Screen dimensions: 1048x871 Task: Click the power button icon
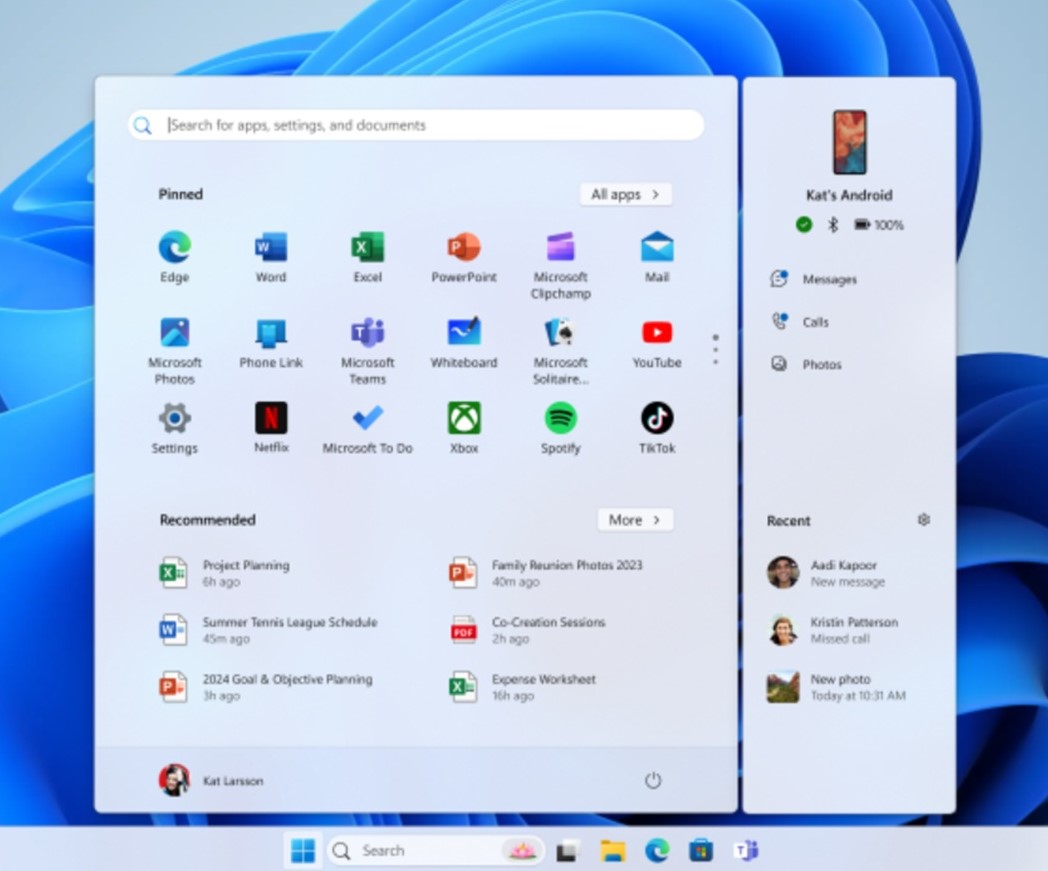(x=653, y=781)
